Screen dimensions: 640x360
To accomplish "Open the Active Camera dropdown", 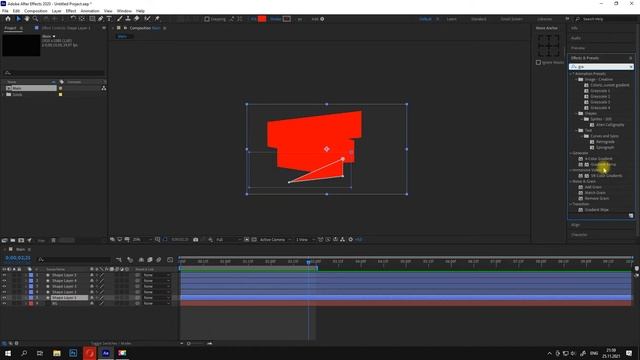I will click(x=275, y=240).
